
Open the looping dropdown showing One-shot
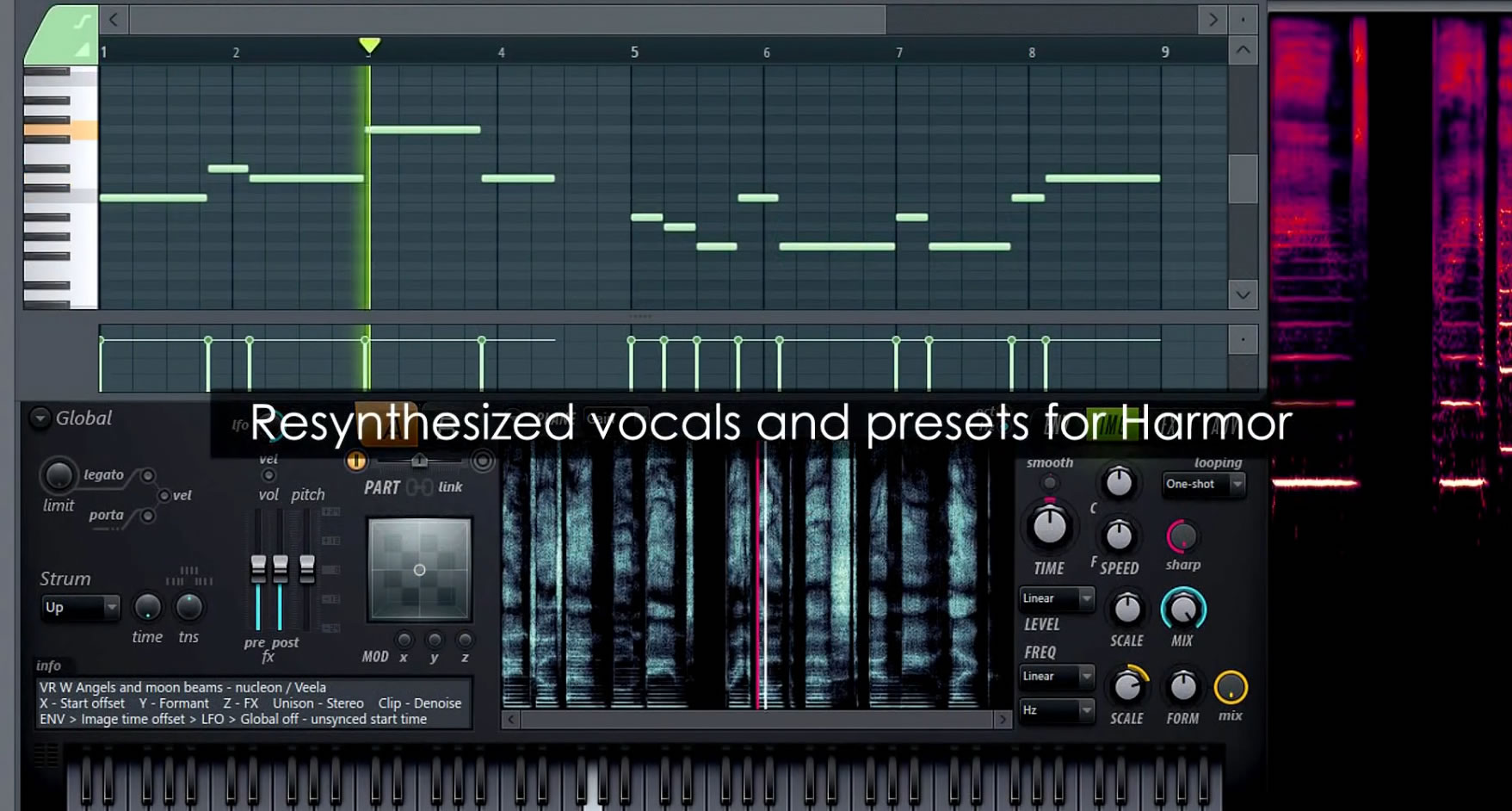pos(1204,485)
